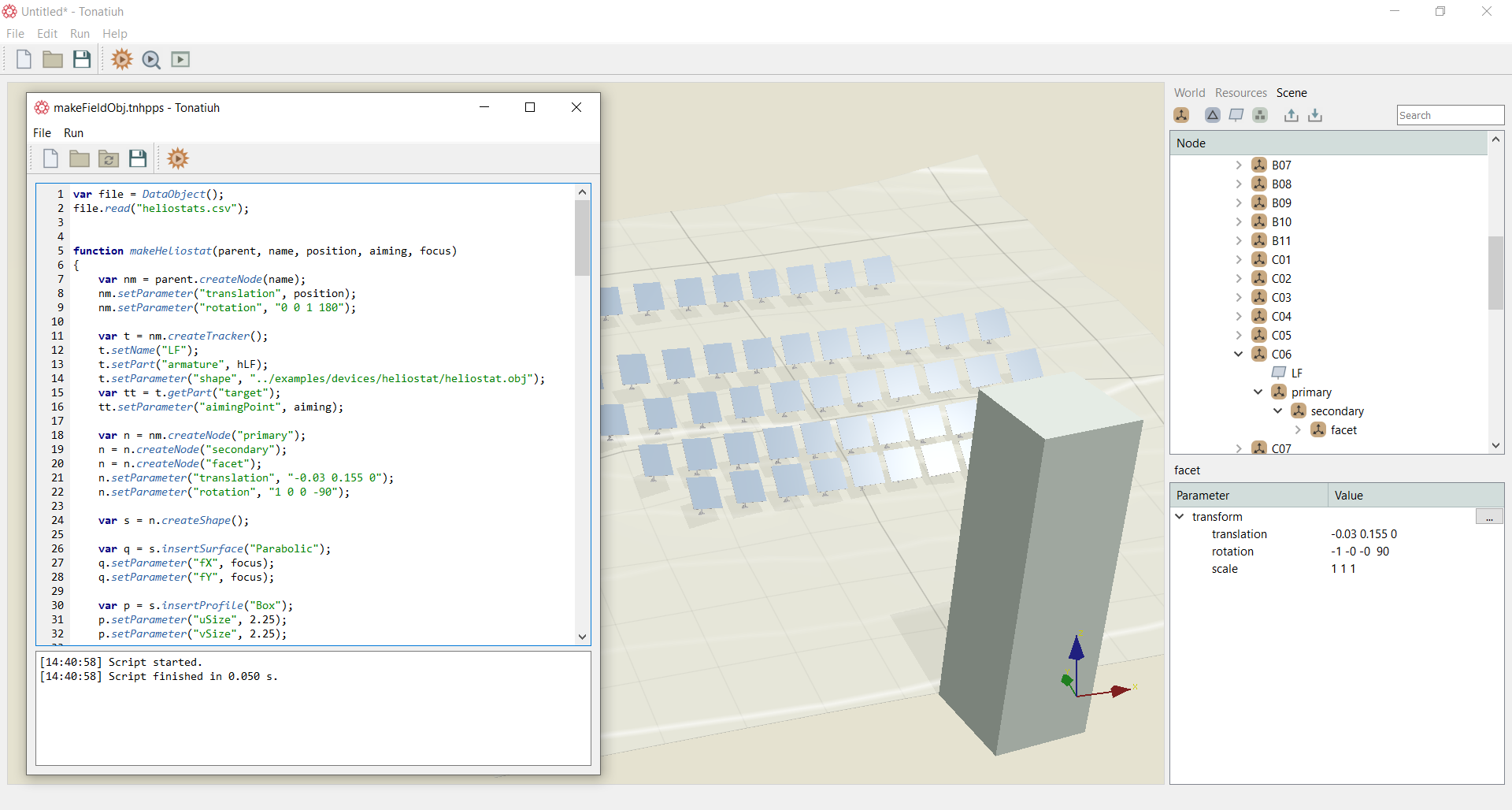Run the script with the gear icon in script editor
This screenshot has width=1512, height=810.
click(x=178, y=158)
